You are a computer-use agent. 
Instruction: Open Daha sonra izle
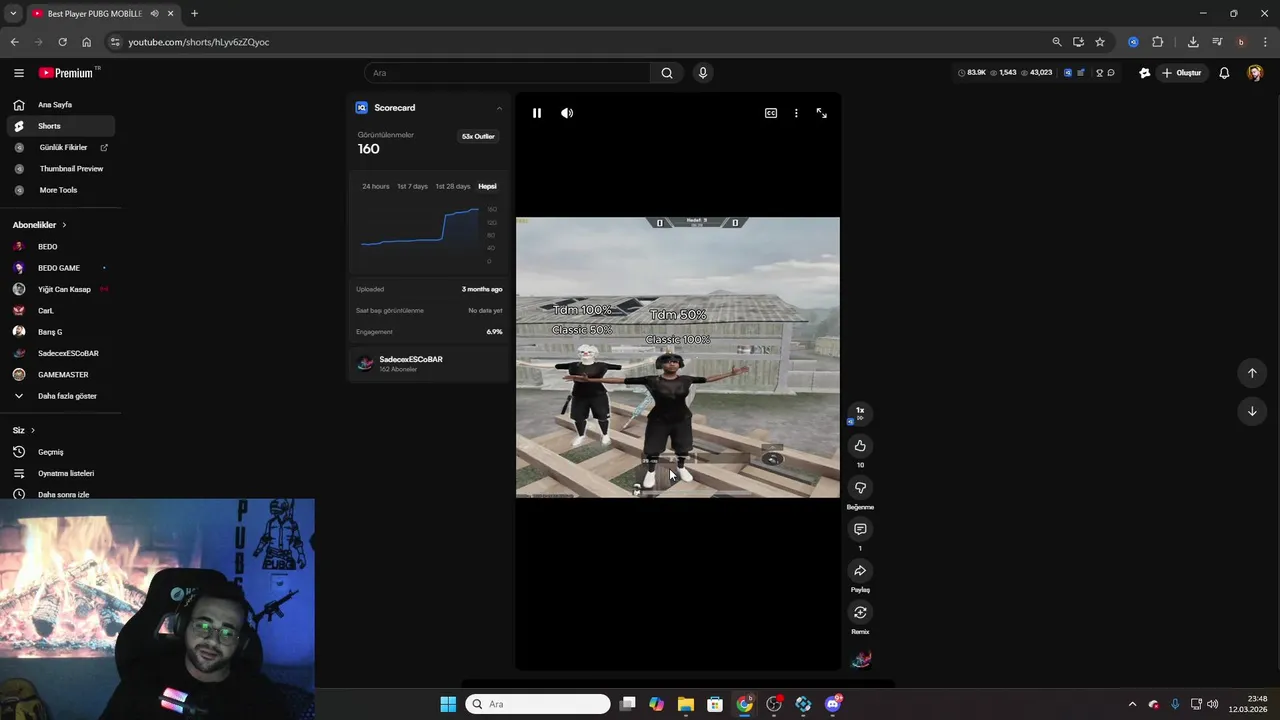(62, 494)
